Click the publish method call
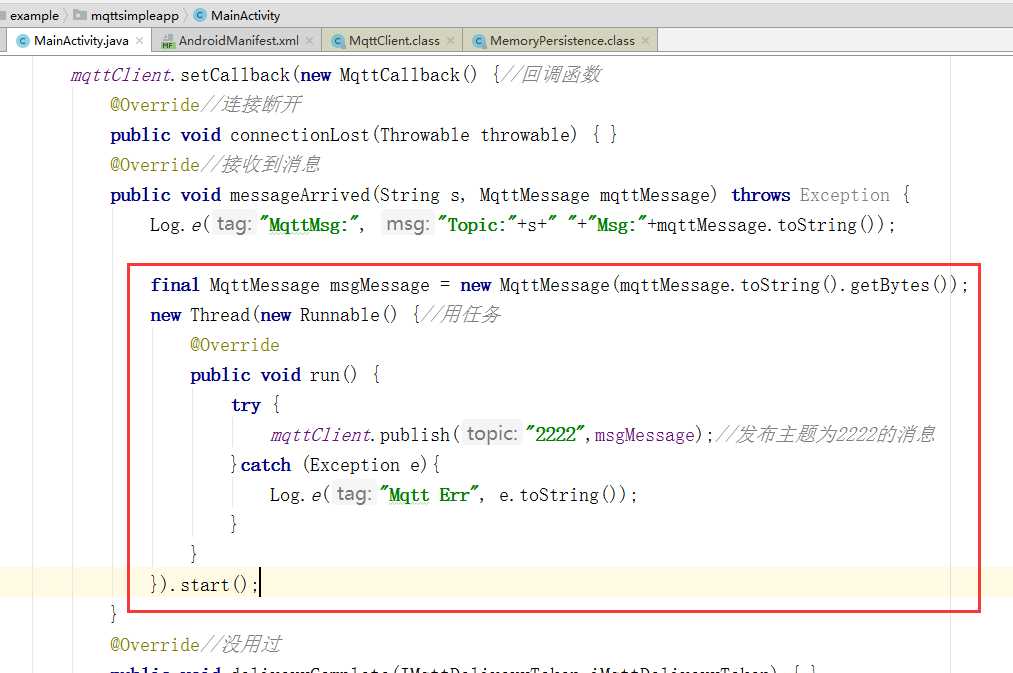Image resolution: width=1013 pixels, height=673 pixels. 414,435
